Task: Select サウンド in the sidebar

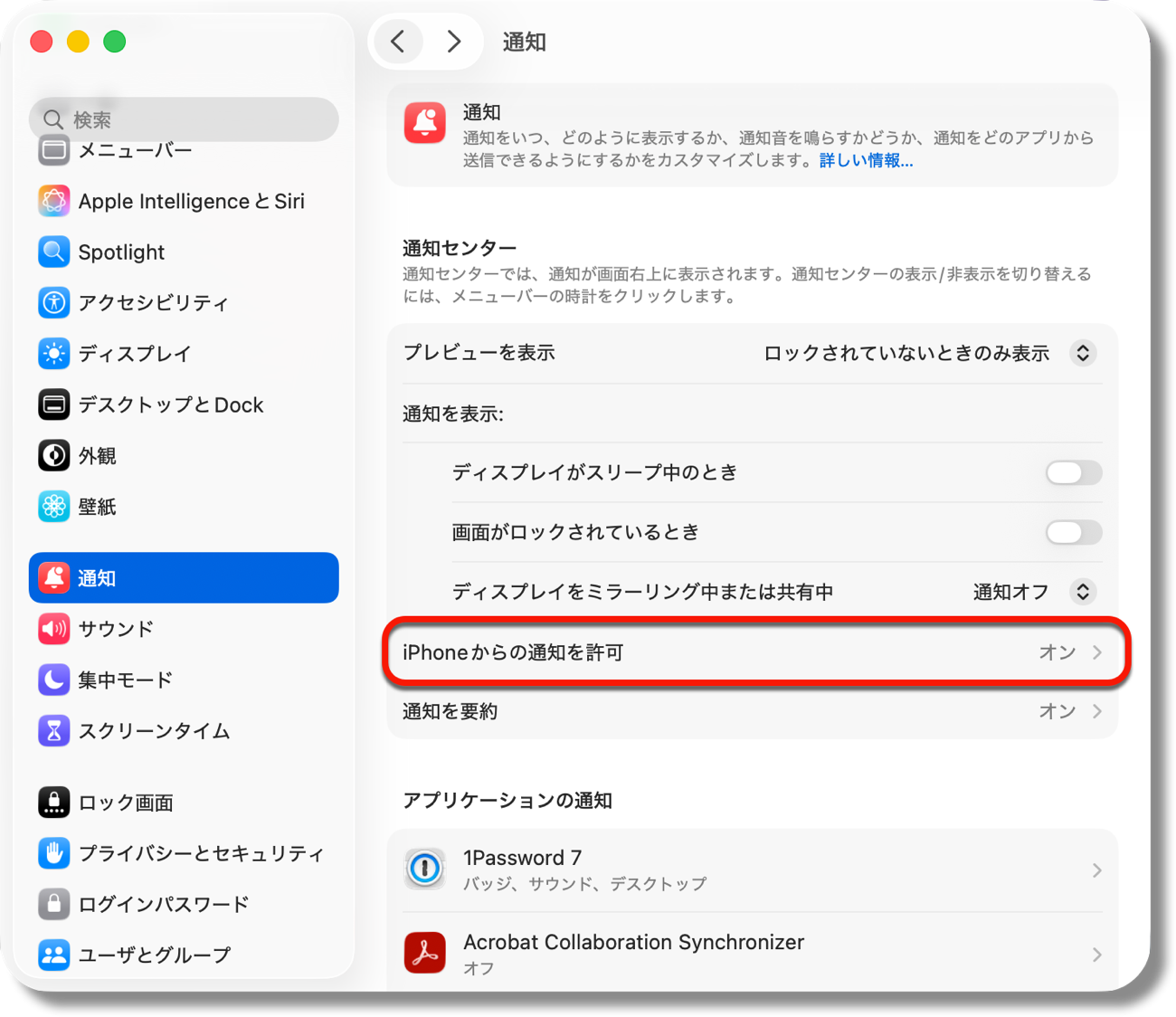Action: click(116, 629)
